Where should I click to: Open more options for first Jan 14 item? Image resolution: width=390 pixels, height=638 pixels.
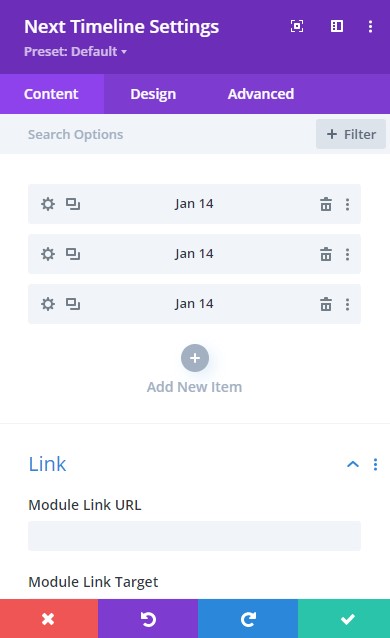347,204
